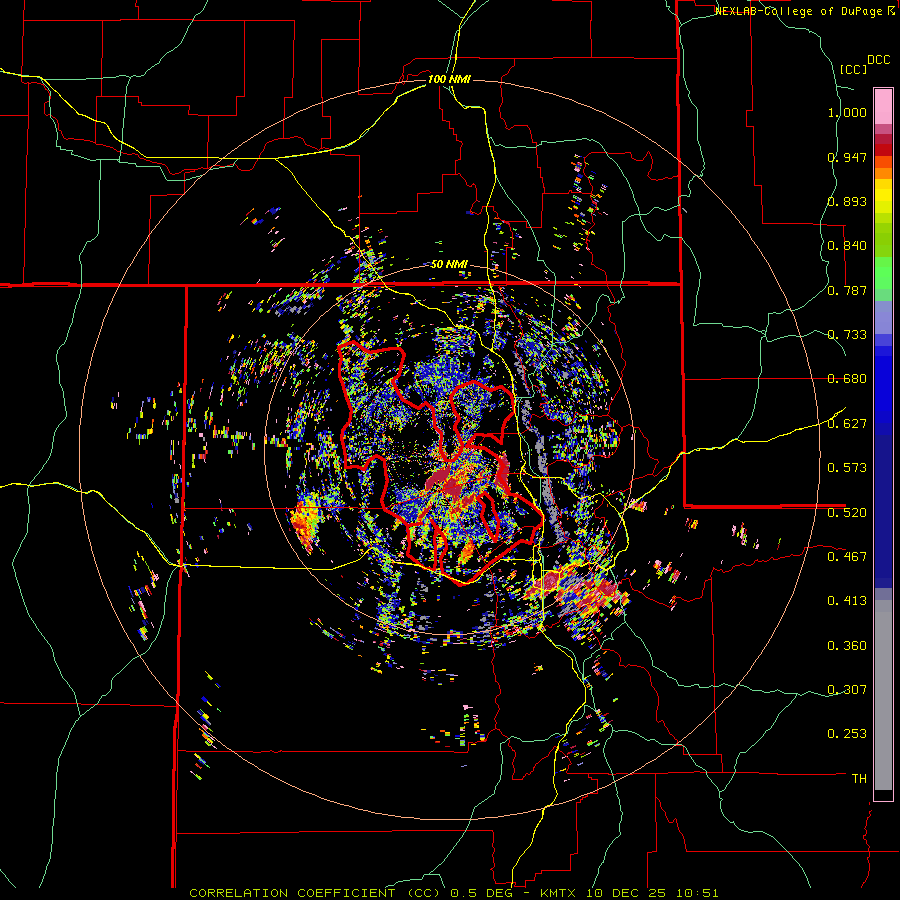This screenshot has width=900, height=900.
Task: Click the '[CC]' legend unit label
Action: [853, 69]
